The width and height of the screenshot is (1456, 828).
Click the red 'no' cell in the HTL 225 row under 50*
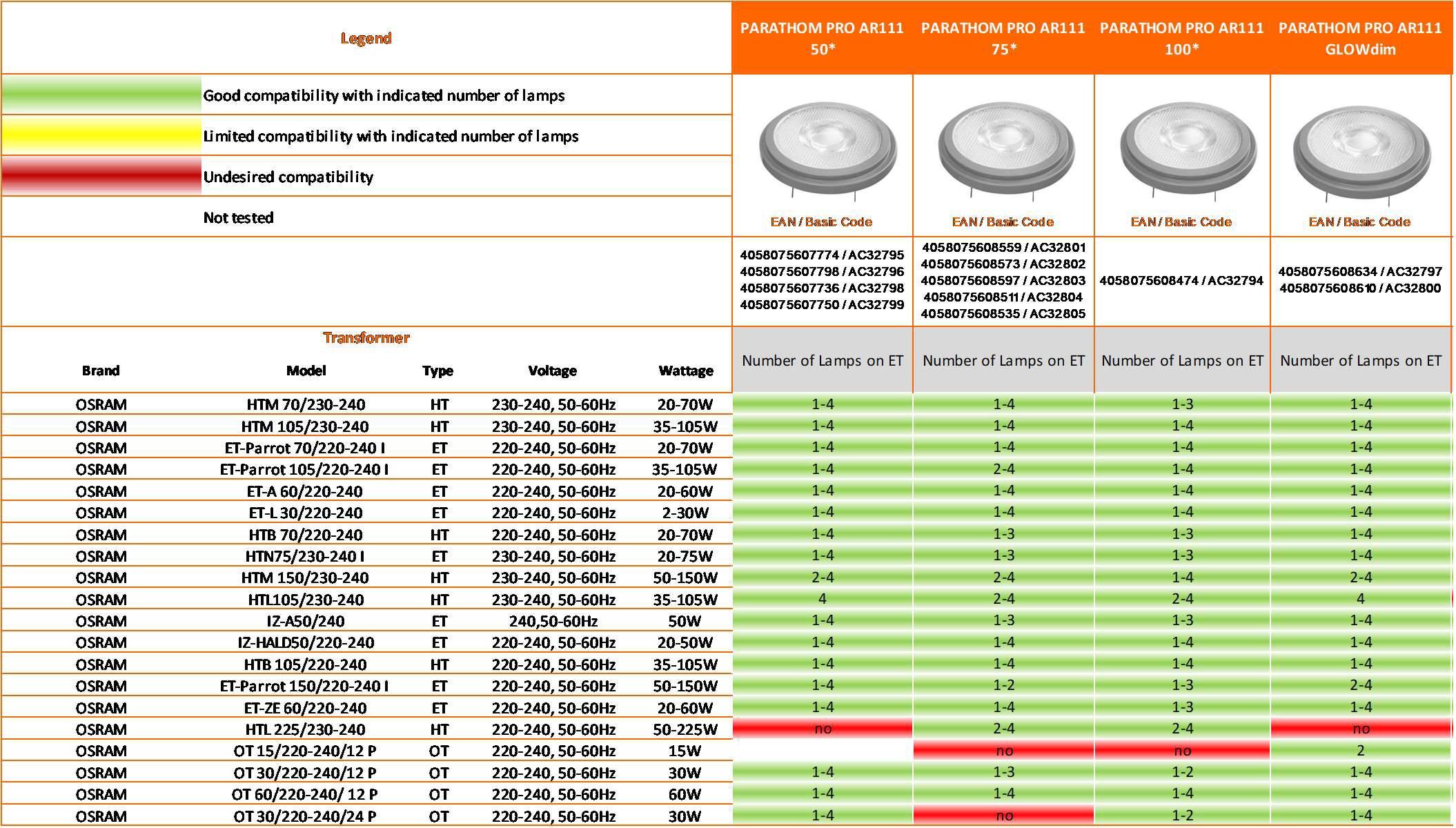click(823, 729)
